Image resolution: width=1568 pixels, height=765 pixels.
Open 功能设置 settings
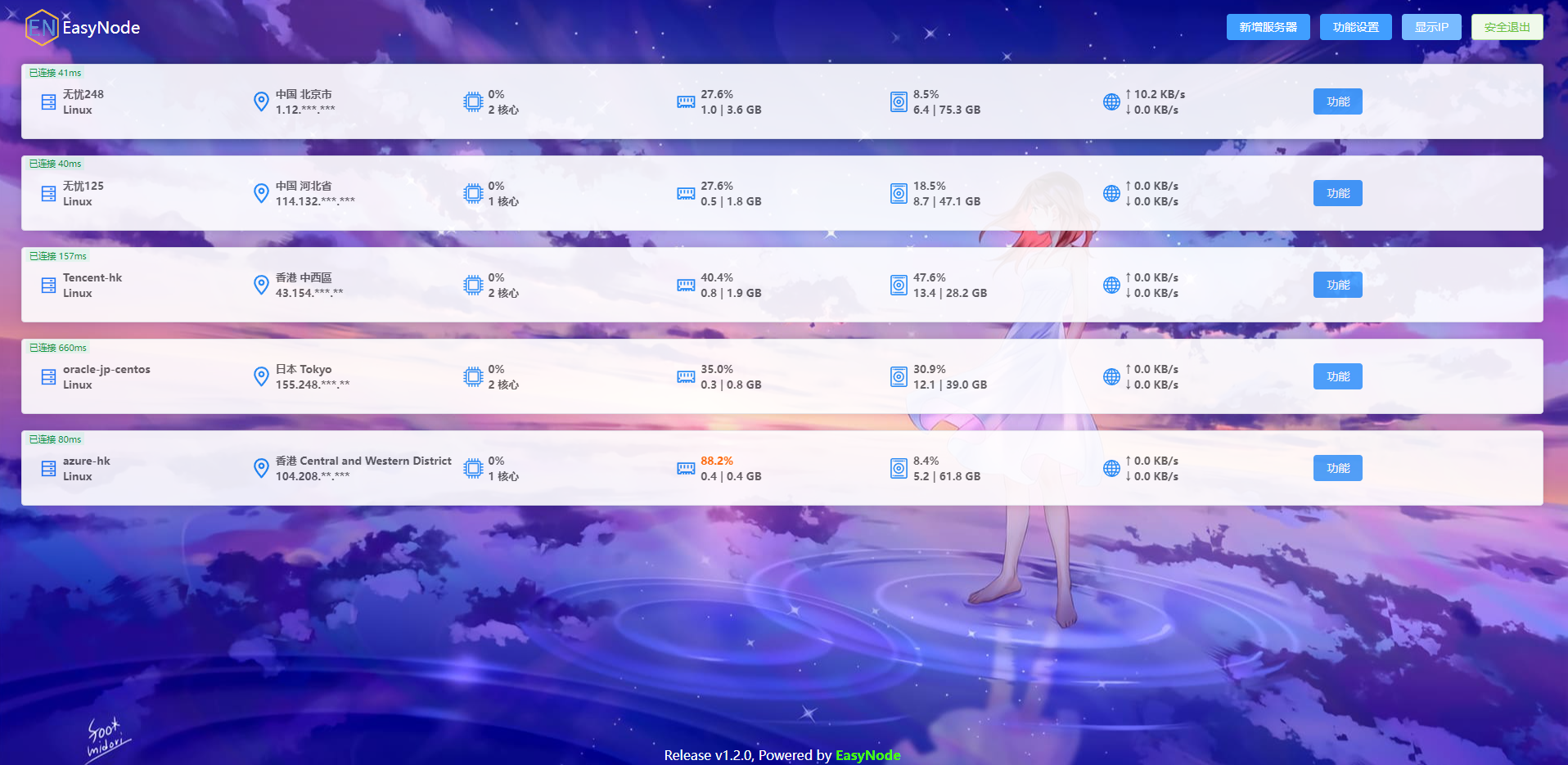(x=1355, y=27)
